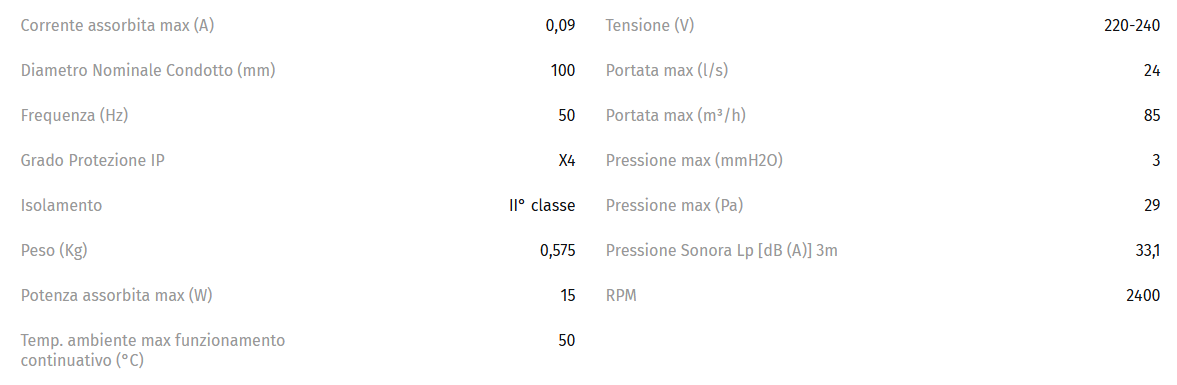Screen dimensions: 1177x385
Task: Click the 0,09 current value
Action: [x=561, y=26]
